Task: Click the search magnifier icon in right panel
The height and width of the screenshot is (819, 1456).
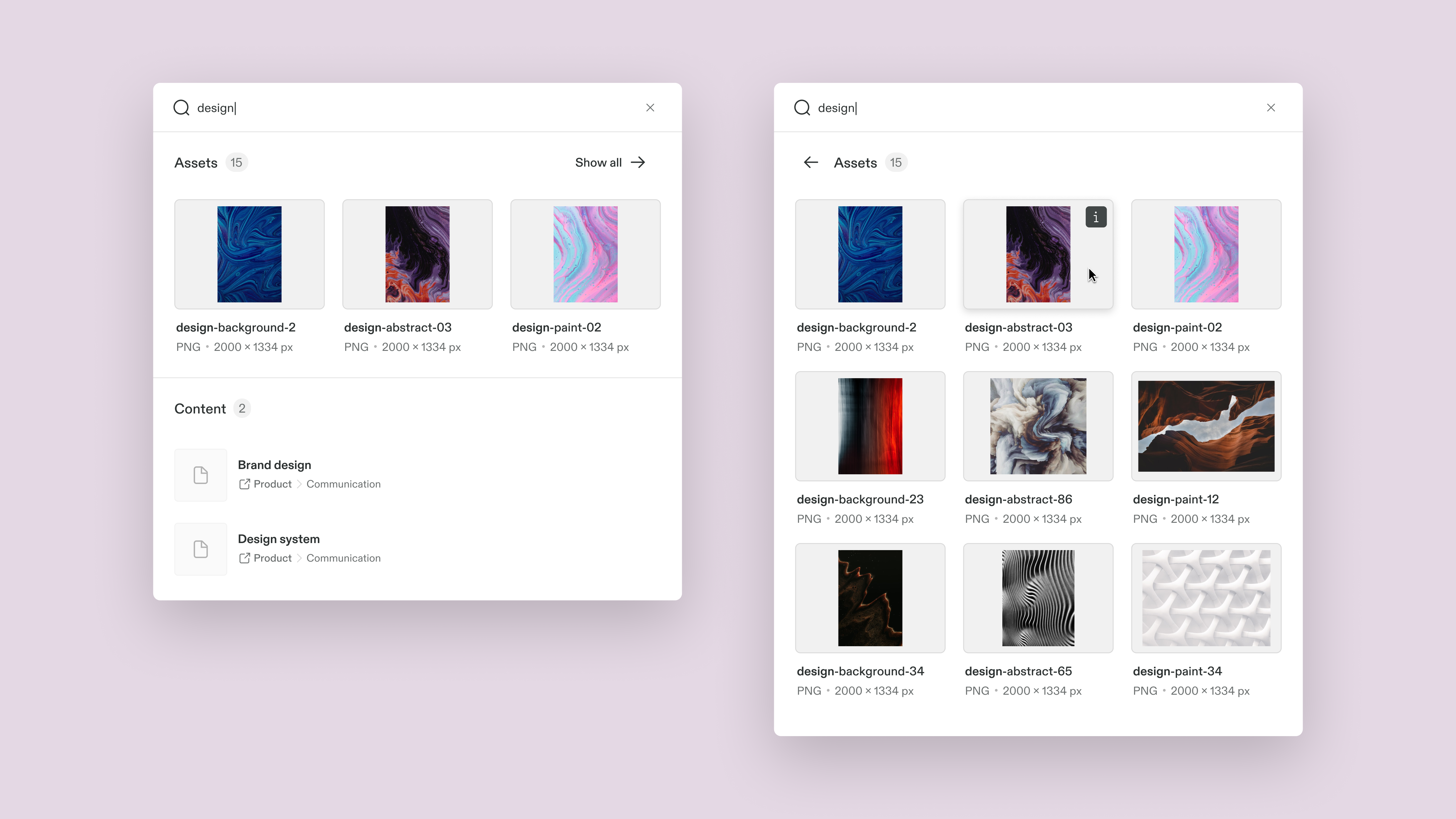Action: (801, 107)
